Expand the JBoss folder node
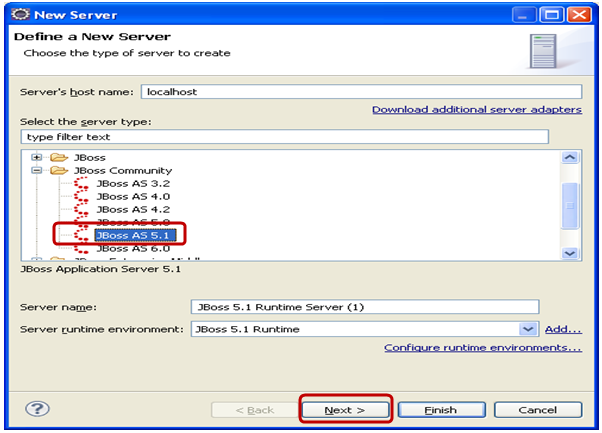The height and width of the screenshot is (433, 602). [36, 157]
